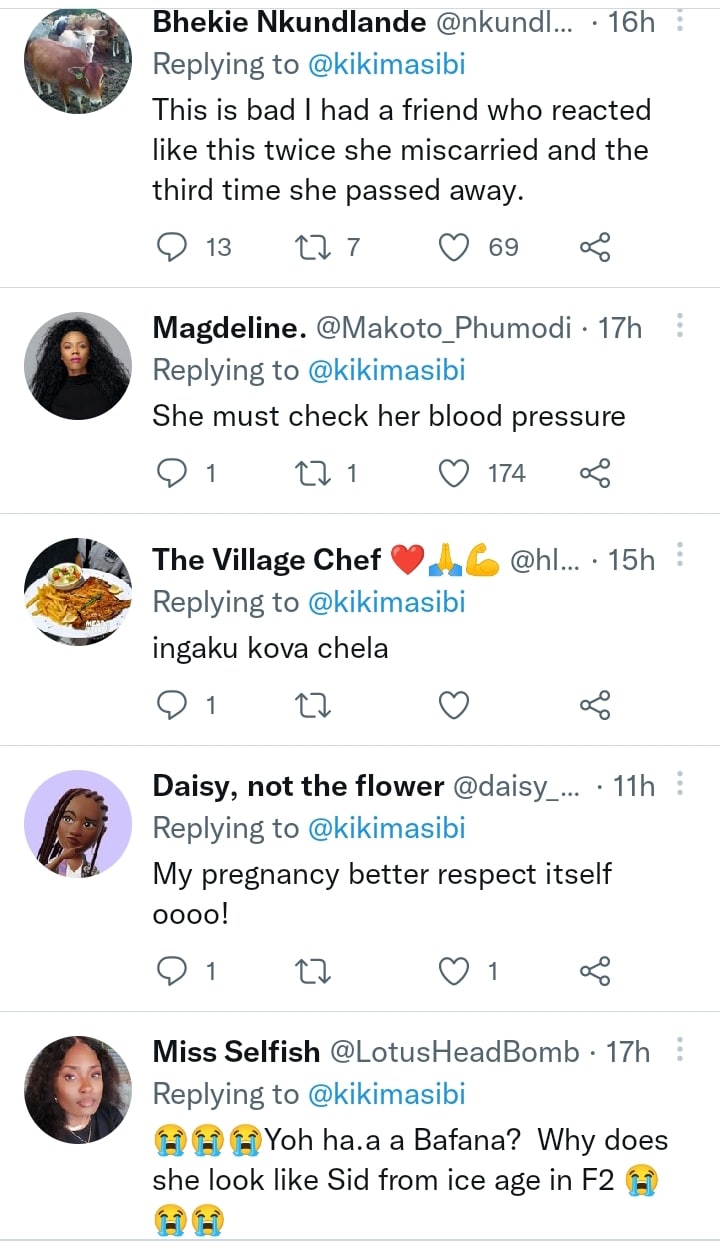Open The Village Chef's food avatar
This screenshot has height=1242, width=720.
(x=78, y=592)
